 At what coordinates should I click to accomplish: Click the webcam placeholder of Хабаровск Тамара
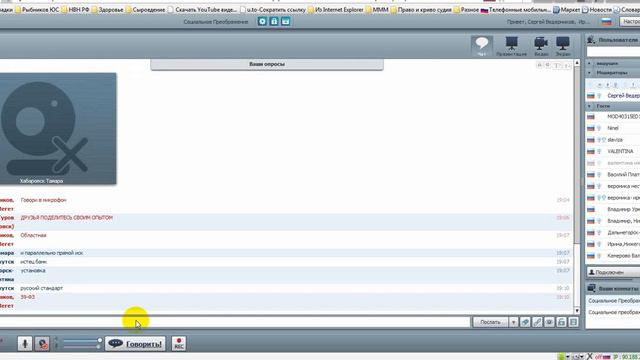click(58, 129)
